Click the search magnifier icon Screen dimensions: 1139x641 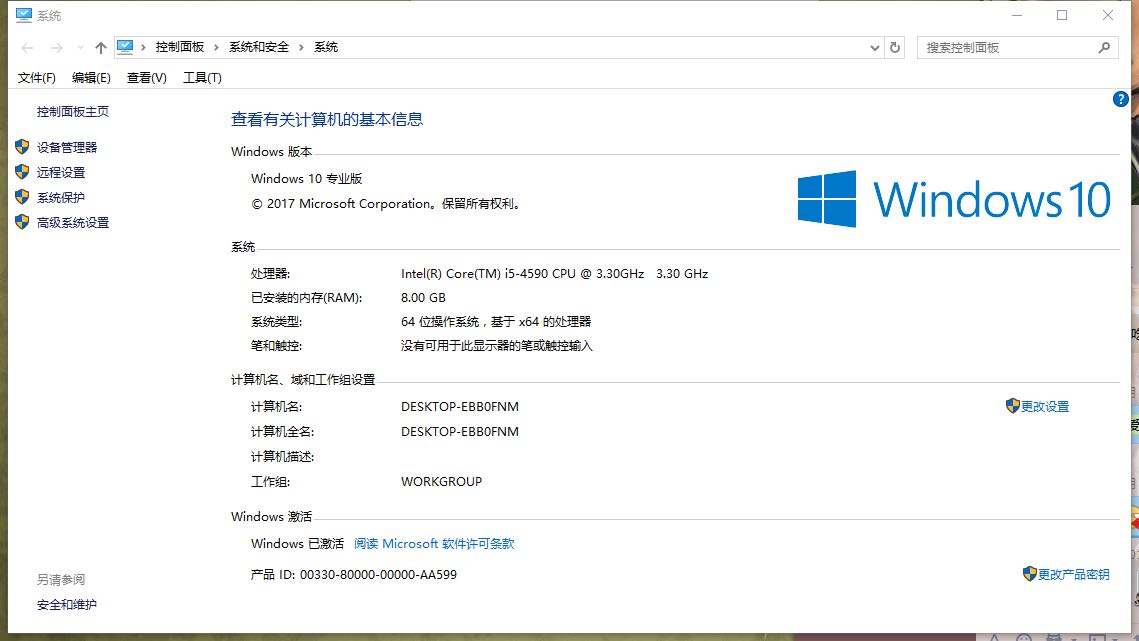click(1104, 47)
